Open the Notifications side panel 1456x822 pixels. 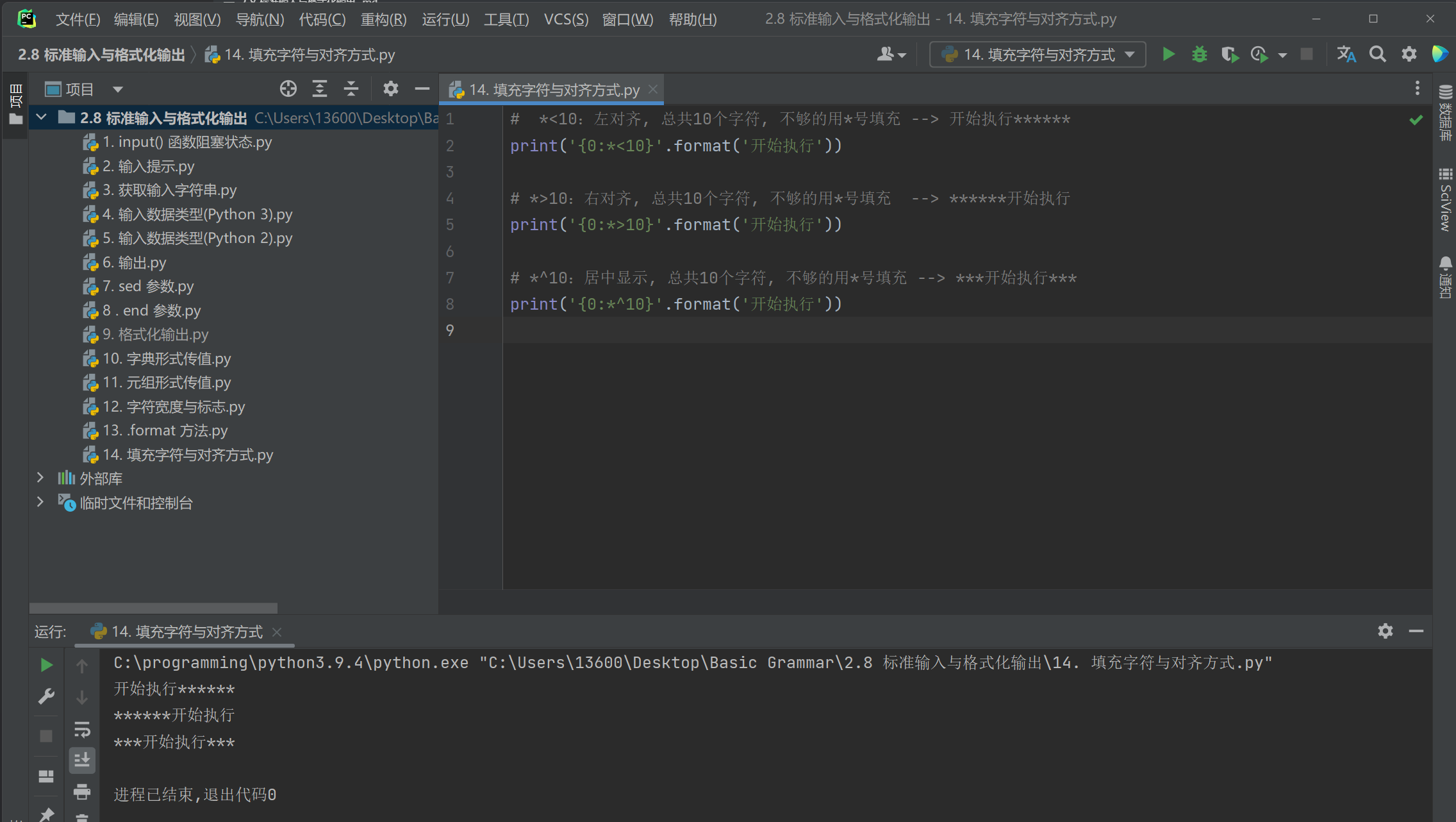click(1446, 277)
